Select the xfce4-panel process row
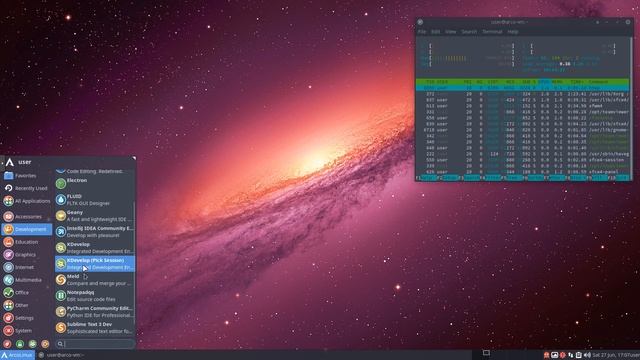Viewport: 640px width, 360px height. coord(522,172)
